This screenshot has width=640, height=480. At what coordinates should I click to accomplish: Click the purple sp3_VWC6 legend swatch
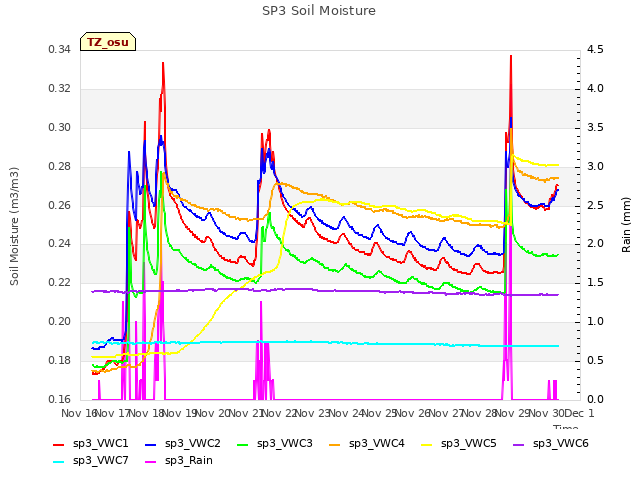pyautogui.click(x=519, y=444)
